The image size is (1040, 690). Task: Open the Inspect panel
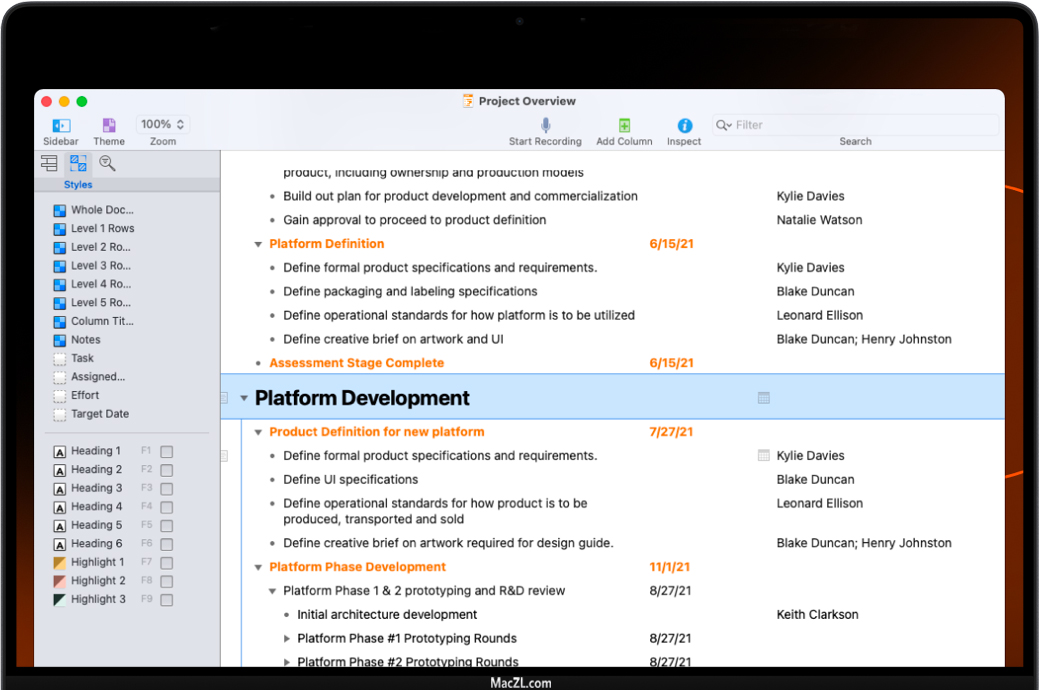tap(684, 125)
